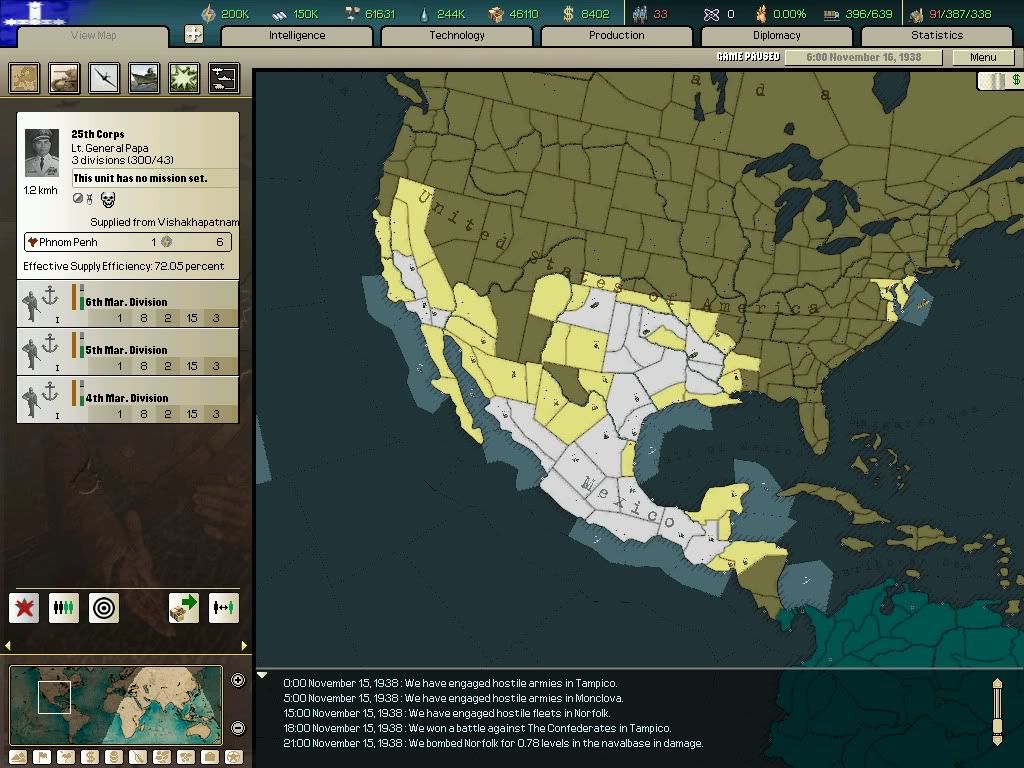Image resolution: width=1024 pixels, height=768 pixels.
Task: Click Lt. General Papa's portrait
Action: pyautogui.click(x=42, y=152)
